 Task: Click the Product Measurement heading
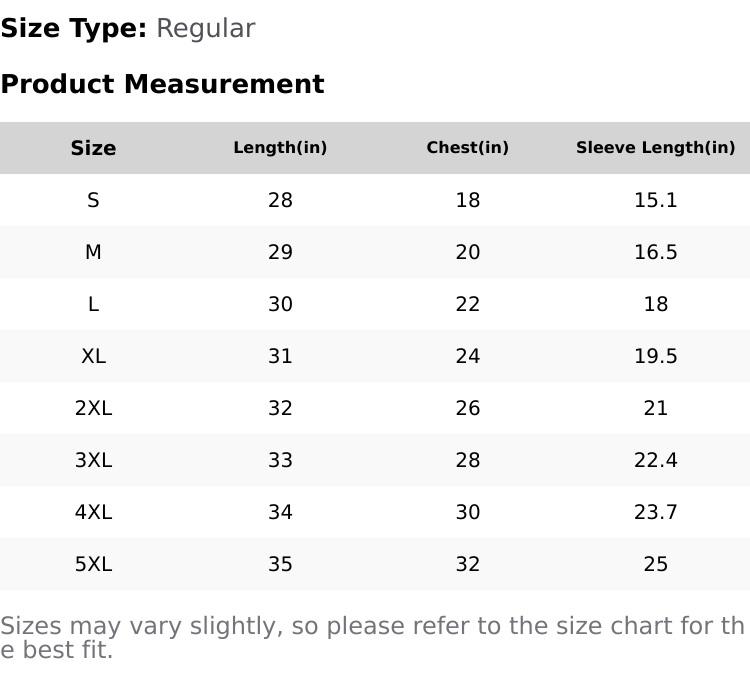pos(162,84)
